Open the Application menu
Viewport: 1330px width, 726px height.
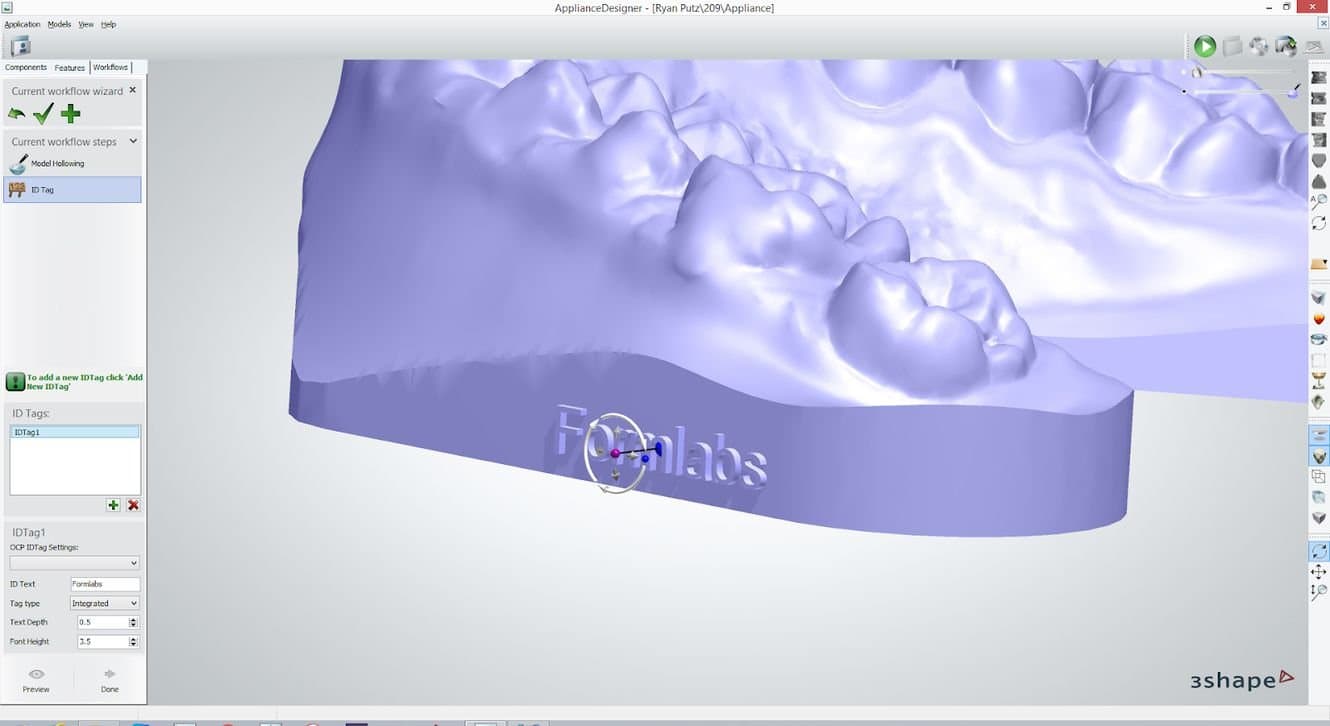[x=23, y=24]
